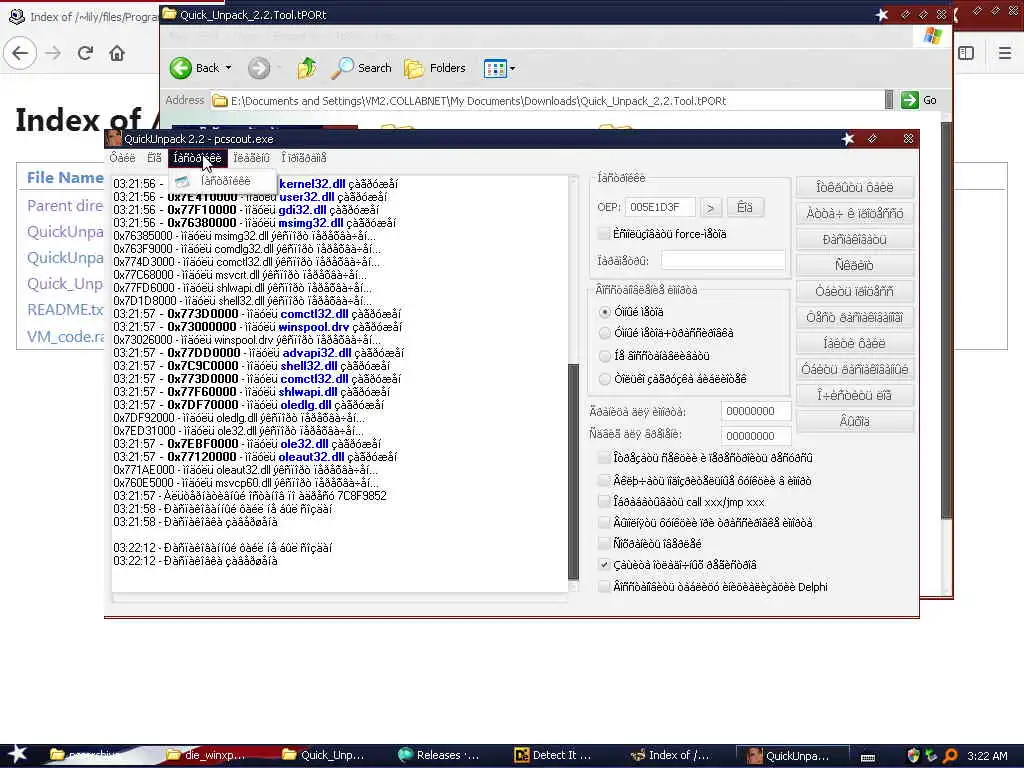1024x768 pixels.
Task: Click the browser back arrow
Action: tap(20, 53)
